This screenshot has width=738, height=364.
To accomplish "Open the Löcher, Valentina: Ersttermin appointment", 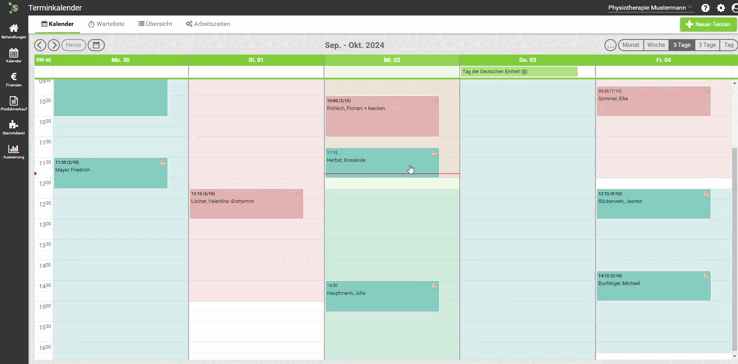I will coord(246,204).
